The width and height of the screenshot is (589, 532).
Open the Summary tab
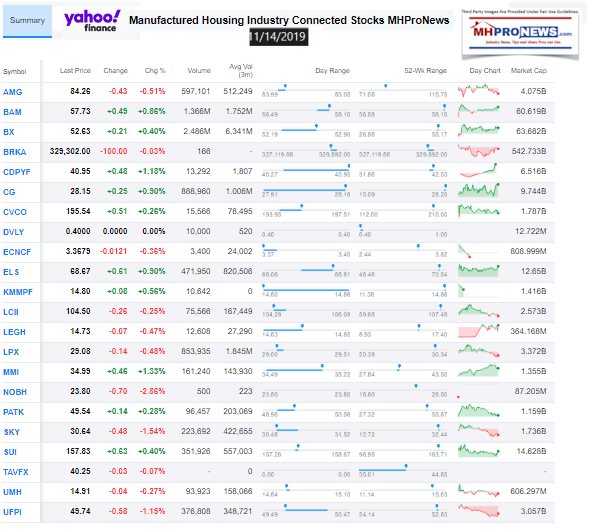27,21
